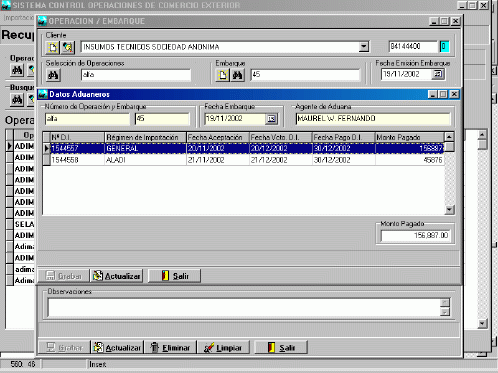498x373 pixels.
Task: Click Salir in Datos Aduaneros window
Action: point(175,276)
